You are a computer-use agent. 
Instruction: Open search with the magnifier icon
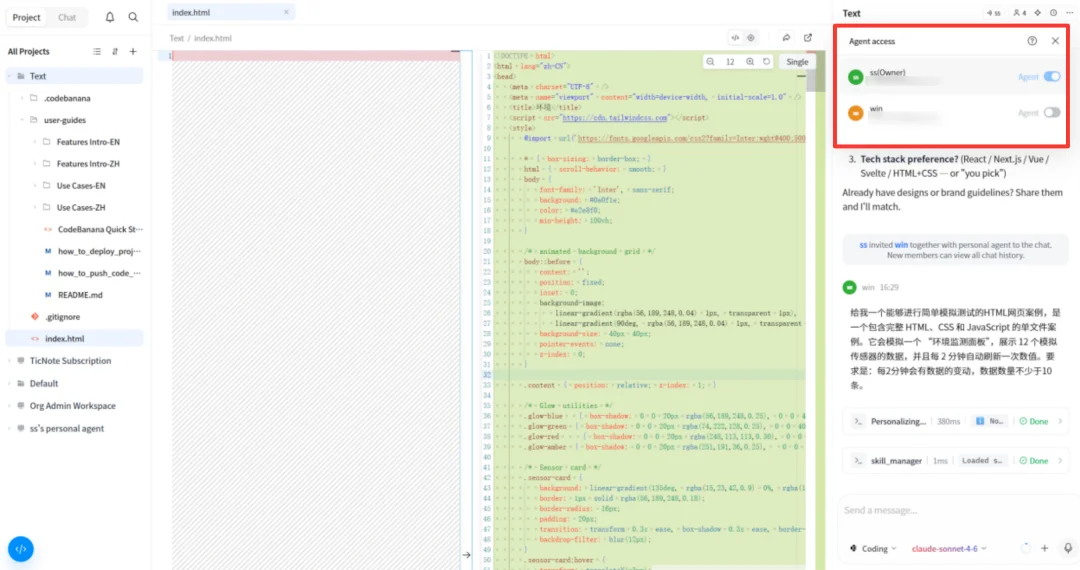[x=133, y=17]
